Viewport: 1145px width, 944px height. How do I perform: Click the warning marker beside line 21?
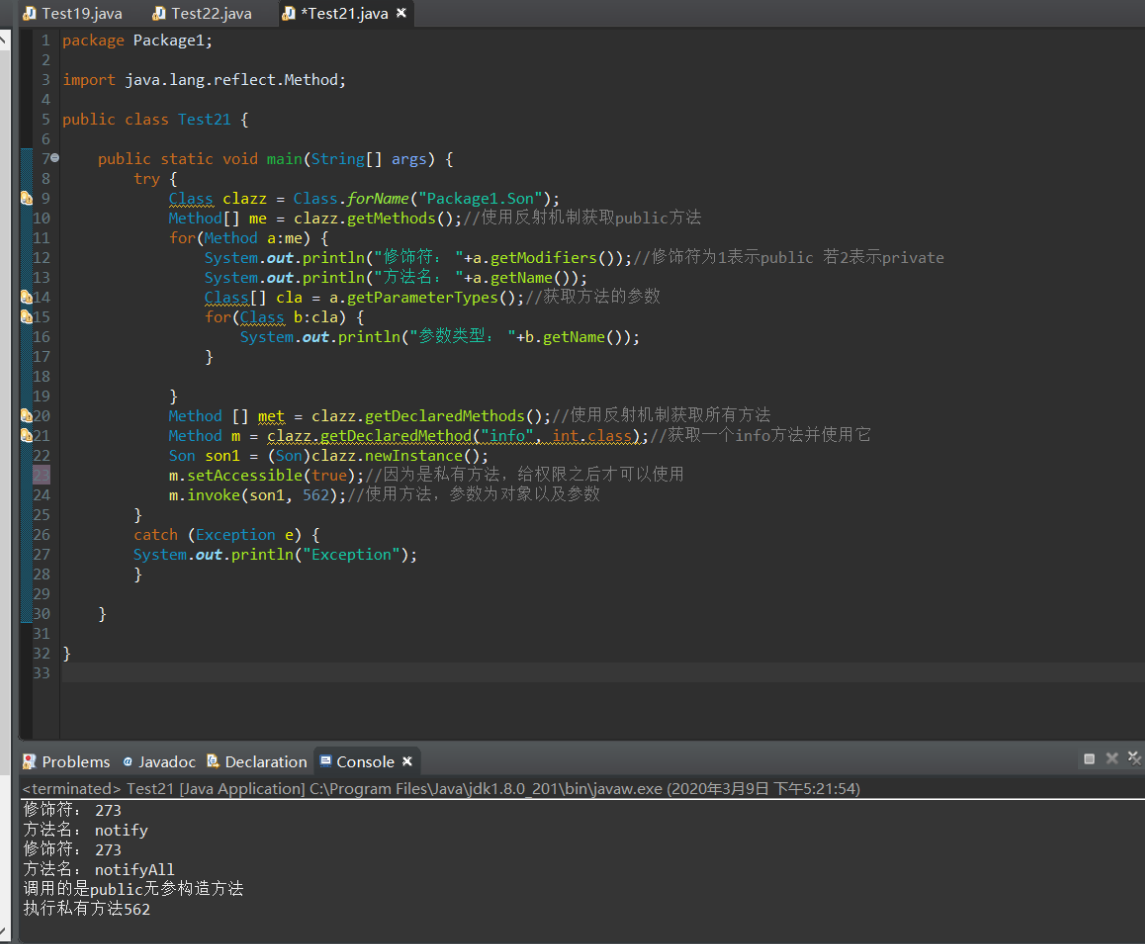point(26,436)
